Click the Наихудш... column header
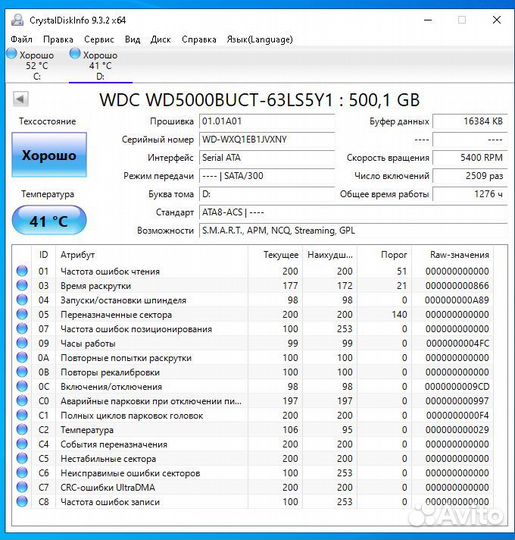Image resolution: width=515 pixels, height=540 pixels. point(330,255)
